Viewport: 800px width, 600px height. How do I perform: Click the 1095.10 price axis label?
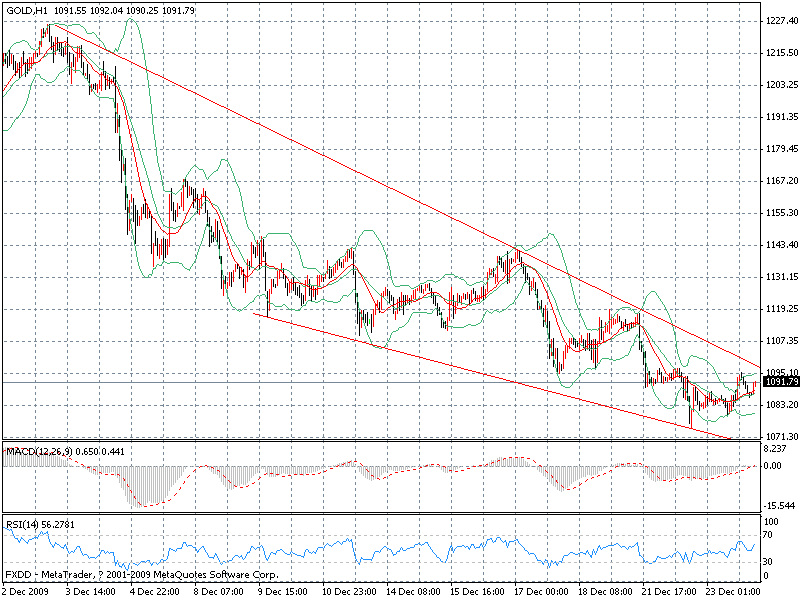click(782, 372)
